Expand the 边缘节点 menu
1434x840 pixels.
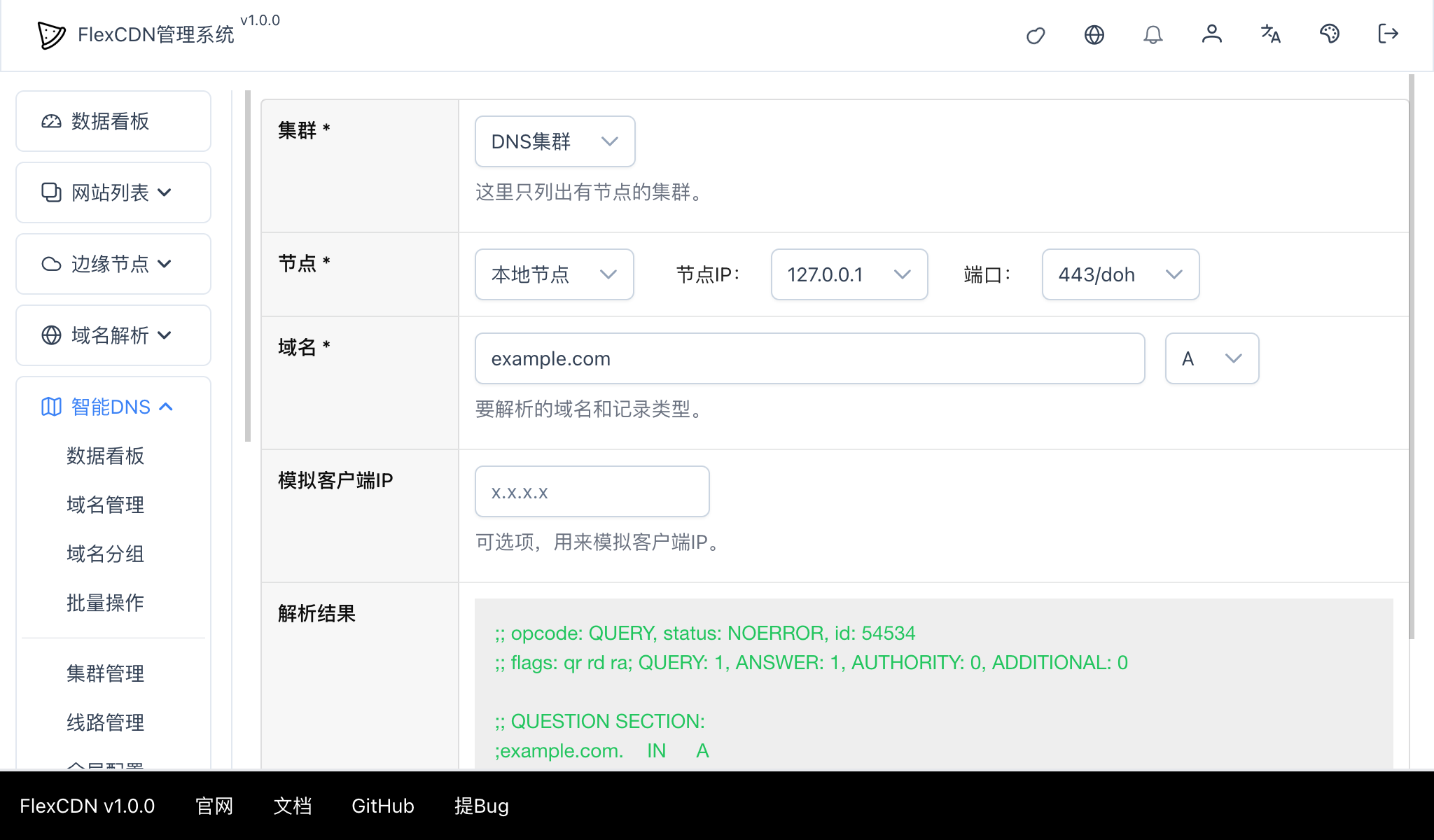tap(166, 264)
